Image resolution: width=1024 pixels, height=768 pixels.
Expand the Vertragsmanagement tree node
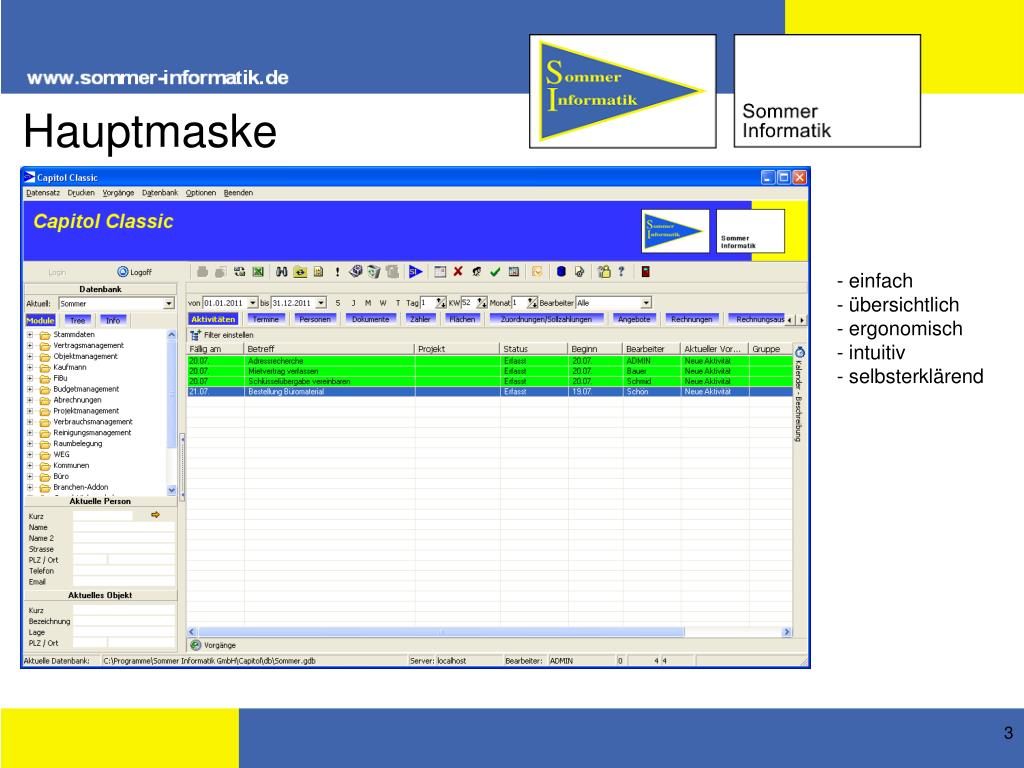(30, 346)
